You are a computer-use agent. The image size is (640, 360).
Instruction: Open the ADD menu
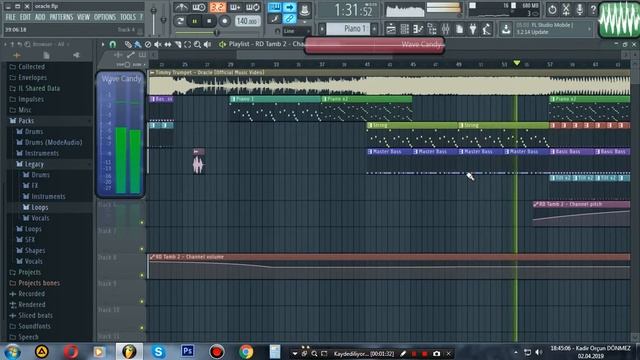40,17
